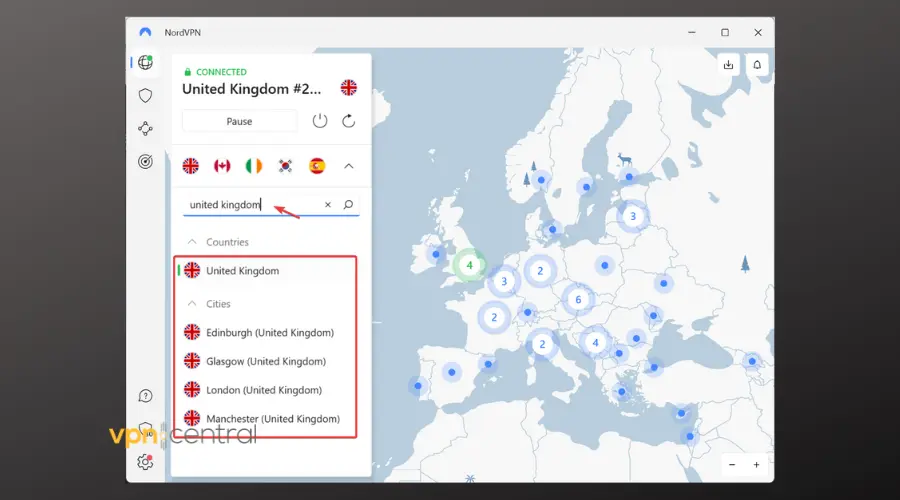Select the Canada recent flag
This screenshot has height=500, width=900.
point(222,166)
